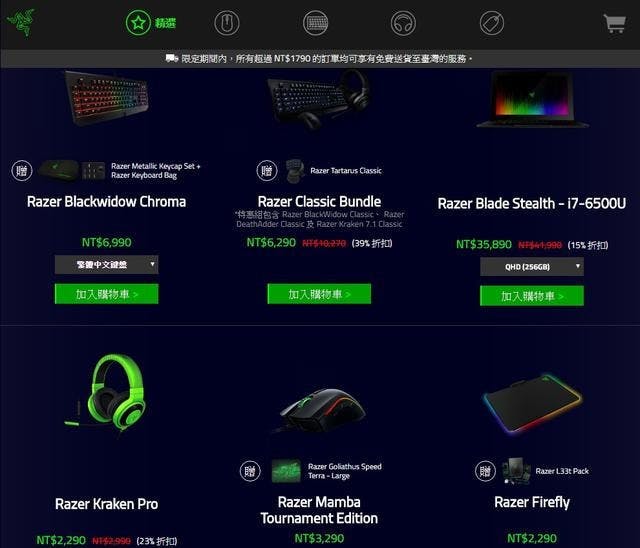Click the Razer Blade Stealth laptop image
The width and height of the screenshot is (640, 548).
532,99
